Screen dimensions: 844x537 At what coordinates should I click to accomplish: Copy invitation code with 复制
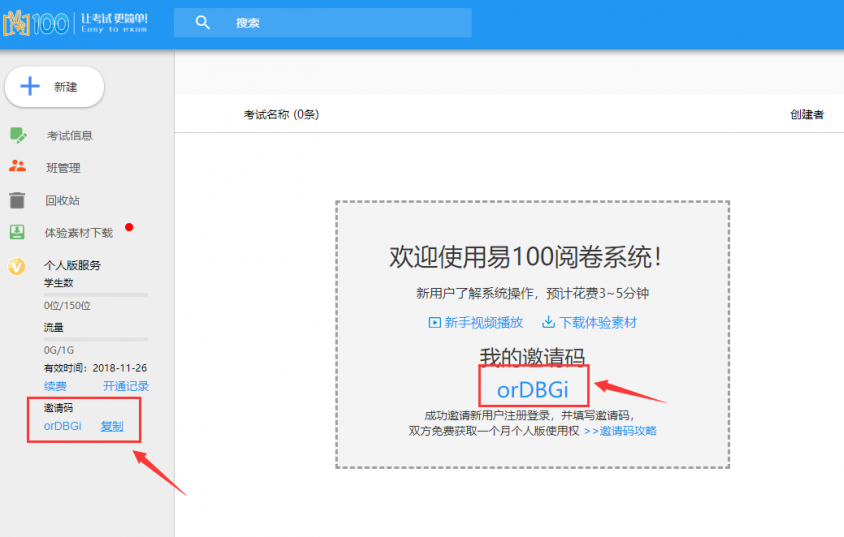pos(112,425)
